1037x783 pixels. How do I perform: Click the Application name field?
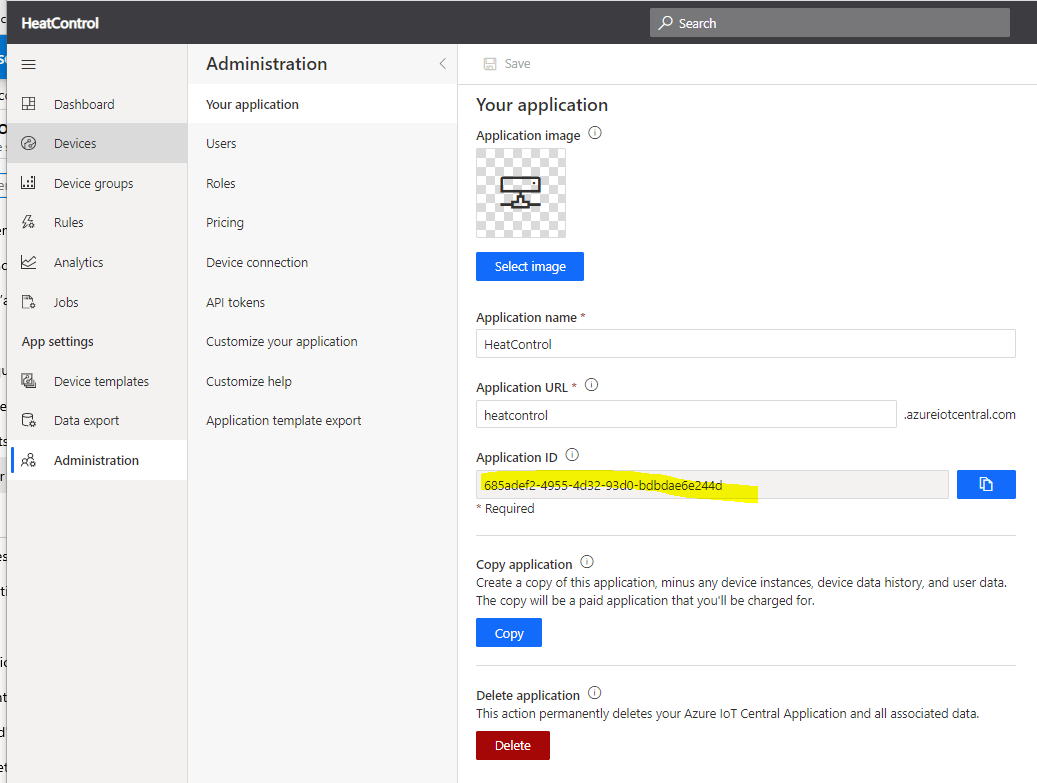coord(745,344)
